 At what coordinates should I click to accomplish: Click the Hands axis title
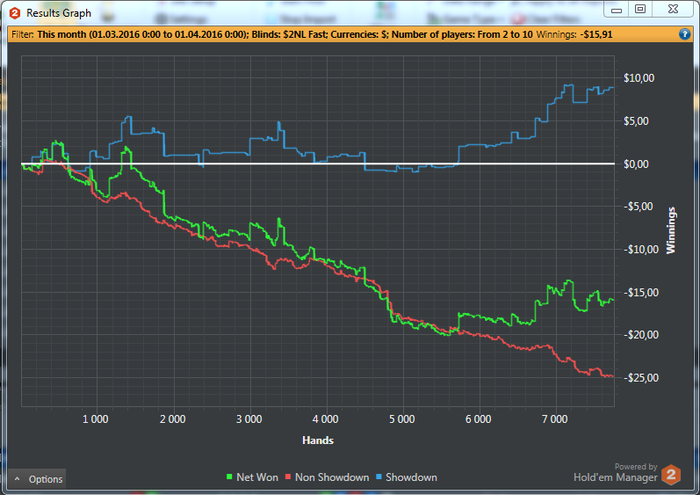318,440
